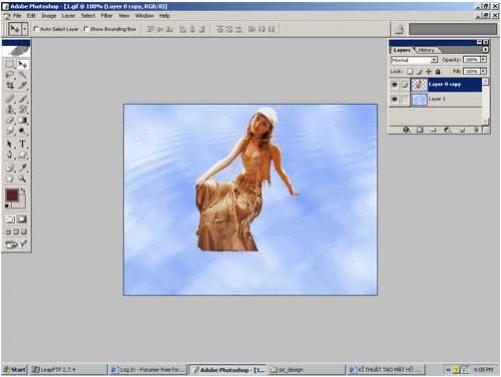This screenshot has width=501, height=377.
Task: Open the Edit menu
Action: [x=31, y=16]
